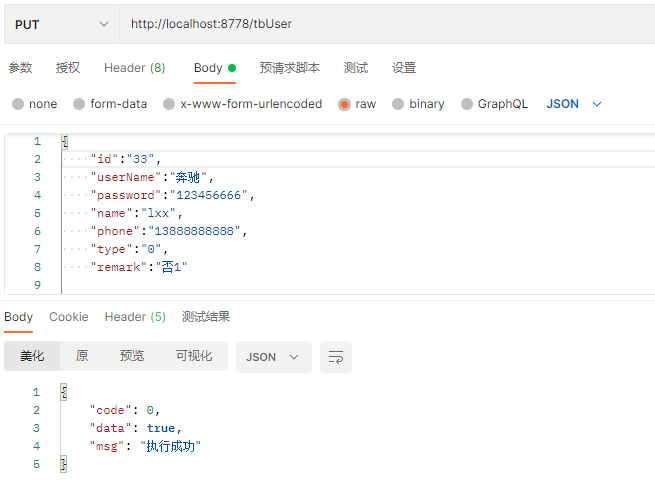This screenshot has height=491, width=655.
Task: Switch to the request Header (8) tab
Action: (x=135, y=68)
